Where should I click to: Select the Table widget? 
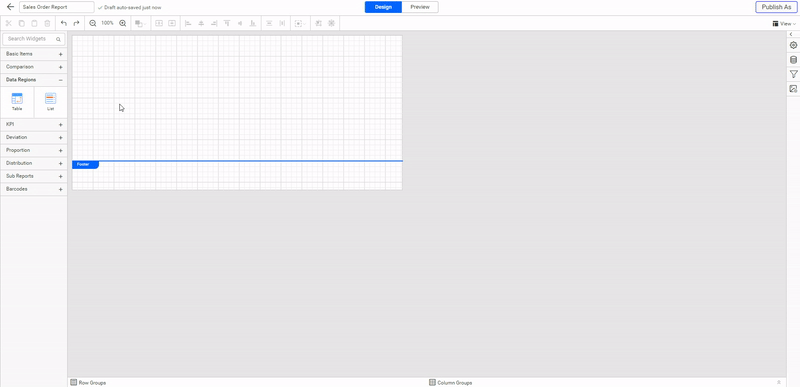coord(17,101)
